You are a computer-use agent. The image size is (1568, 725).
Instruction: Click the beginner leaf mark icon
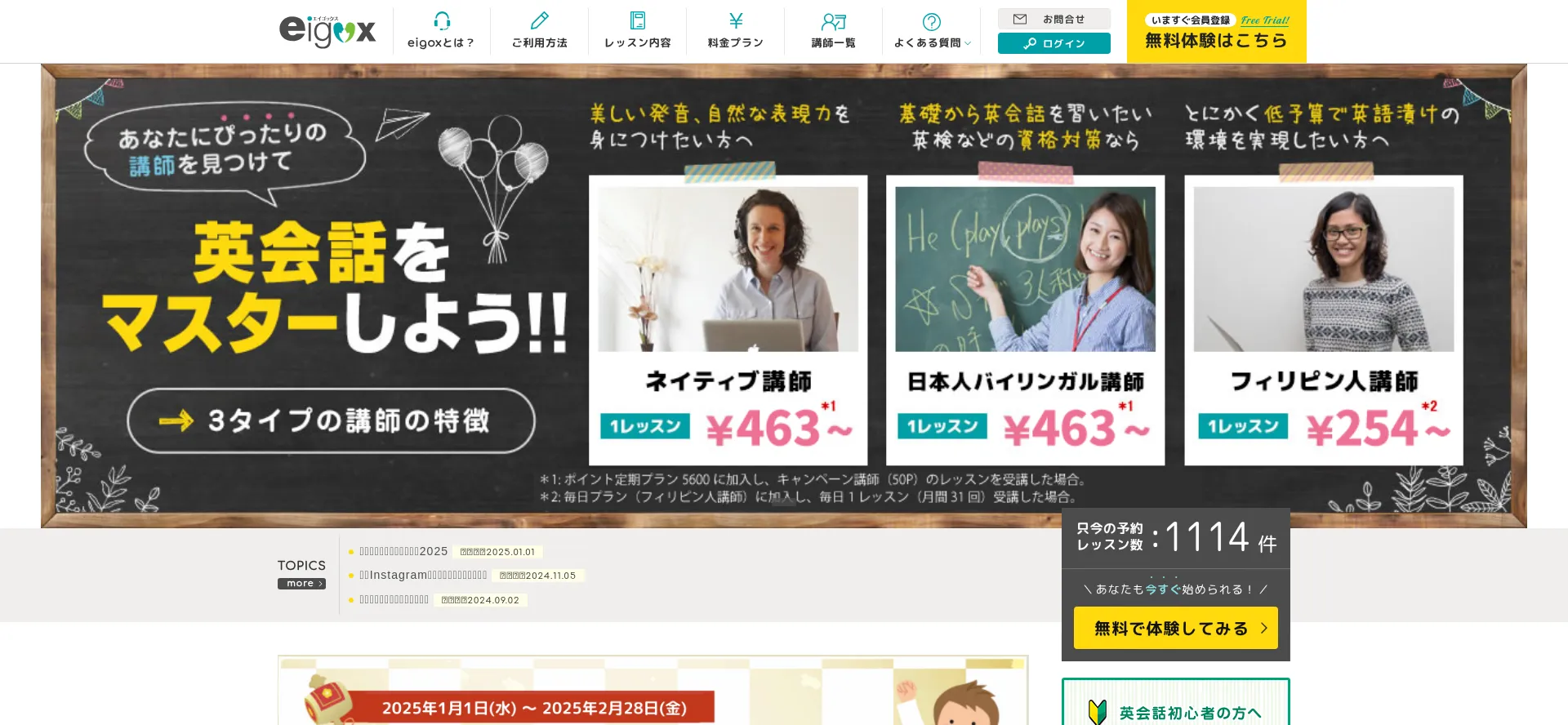point(1098,712)
